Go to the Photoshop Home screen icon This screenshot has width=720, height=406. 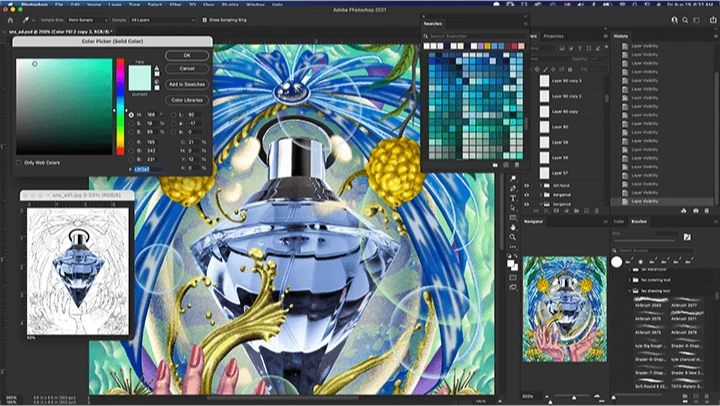click(x=10, y=20)
